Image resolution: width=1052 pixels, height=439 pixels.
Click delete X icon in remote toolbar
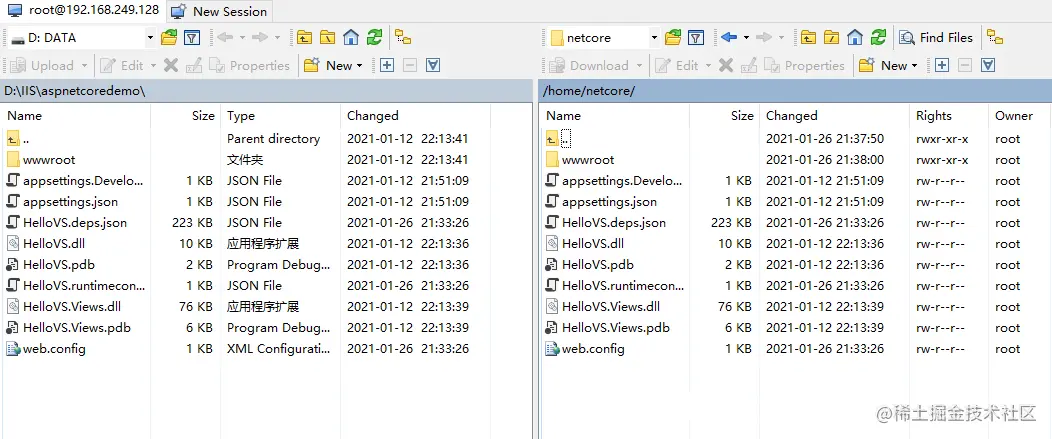point(726,65)
